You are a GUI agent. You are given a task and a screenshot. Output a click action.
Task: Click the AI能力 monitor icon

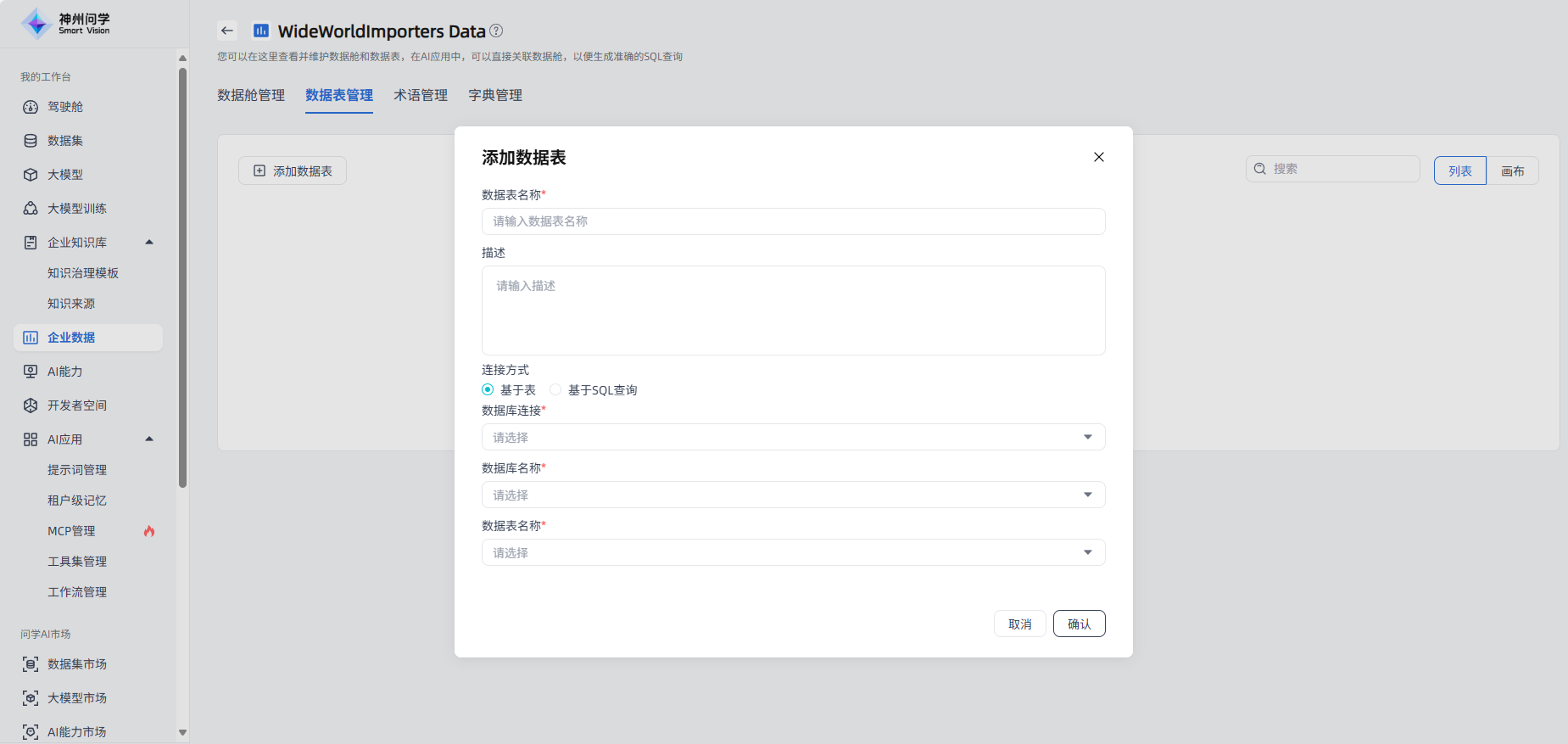pos(31,372)
